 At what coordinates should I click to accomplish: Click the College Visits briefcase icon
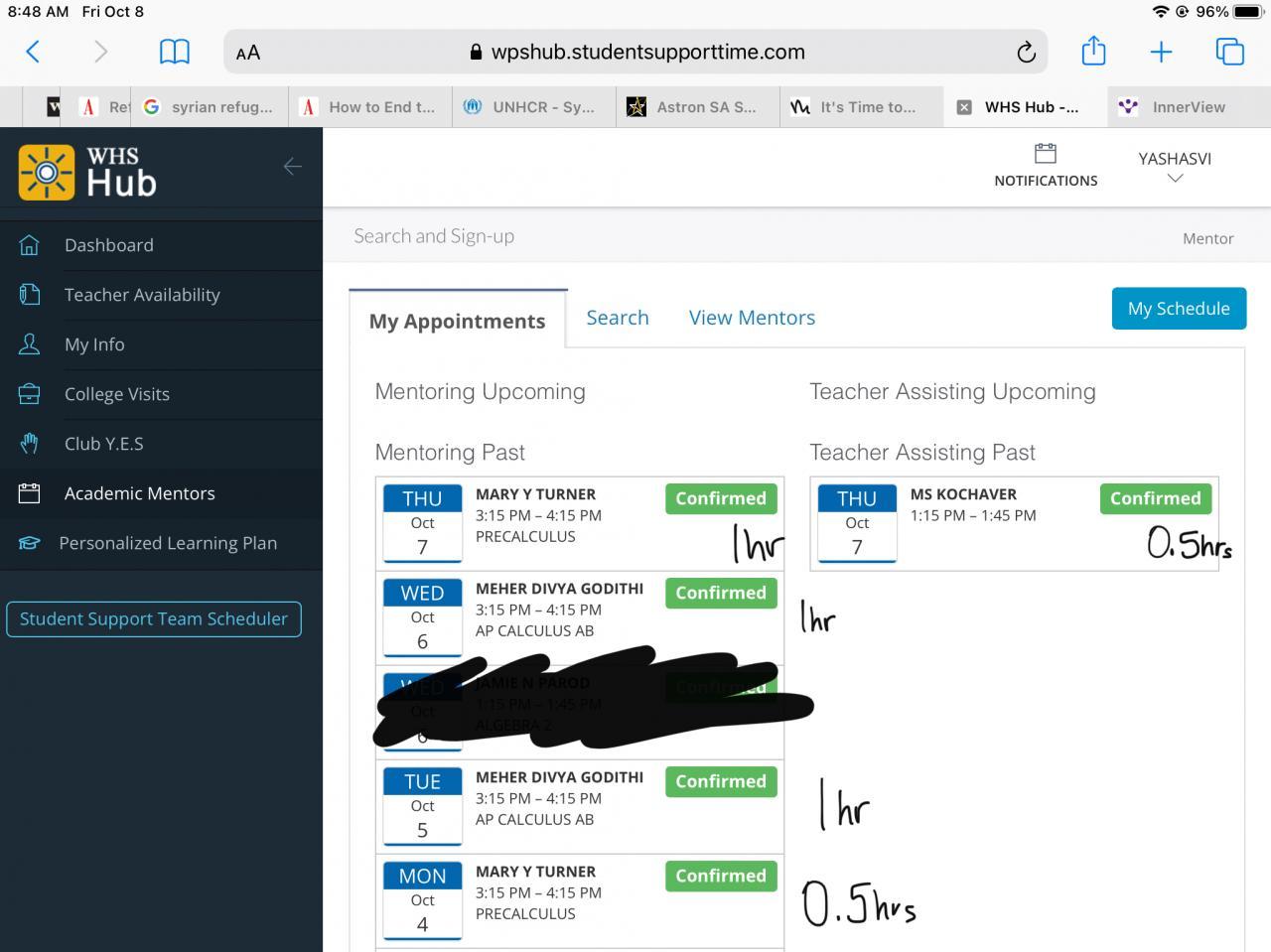pyautogui.click(x=30, y=394)
